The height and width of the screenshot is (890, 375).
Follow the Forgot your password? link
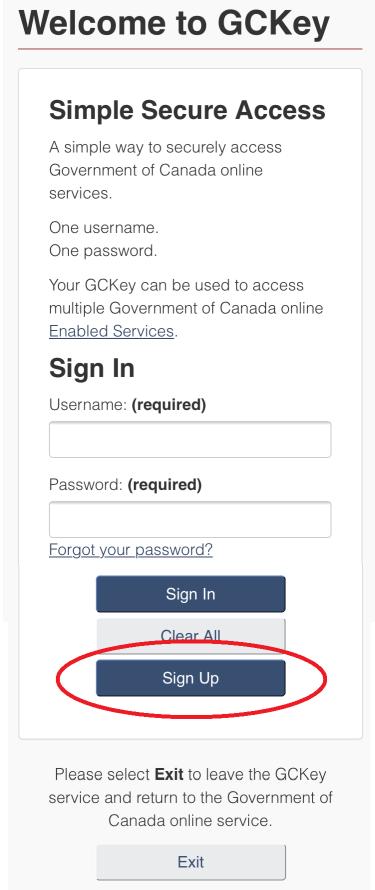(x=131, y=549)
